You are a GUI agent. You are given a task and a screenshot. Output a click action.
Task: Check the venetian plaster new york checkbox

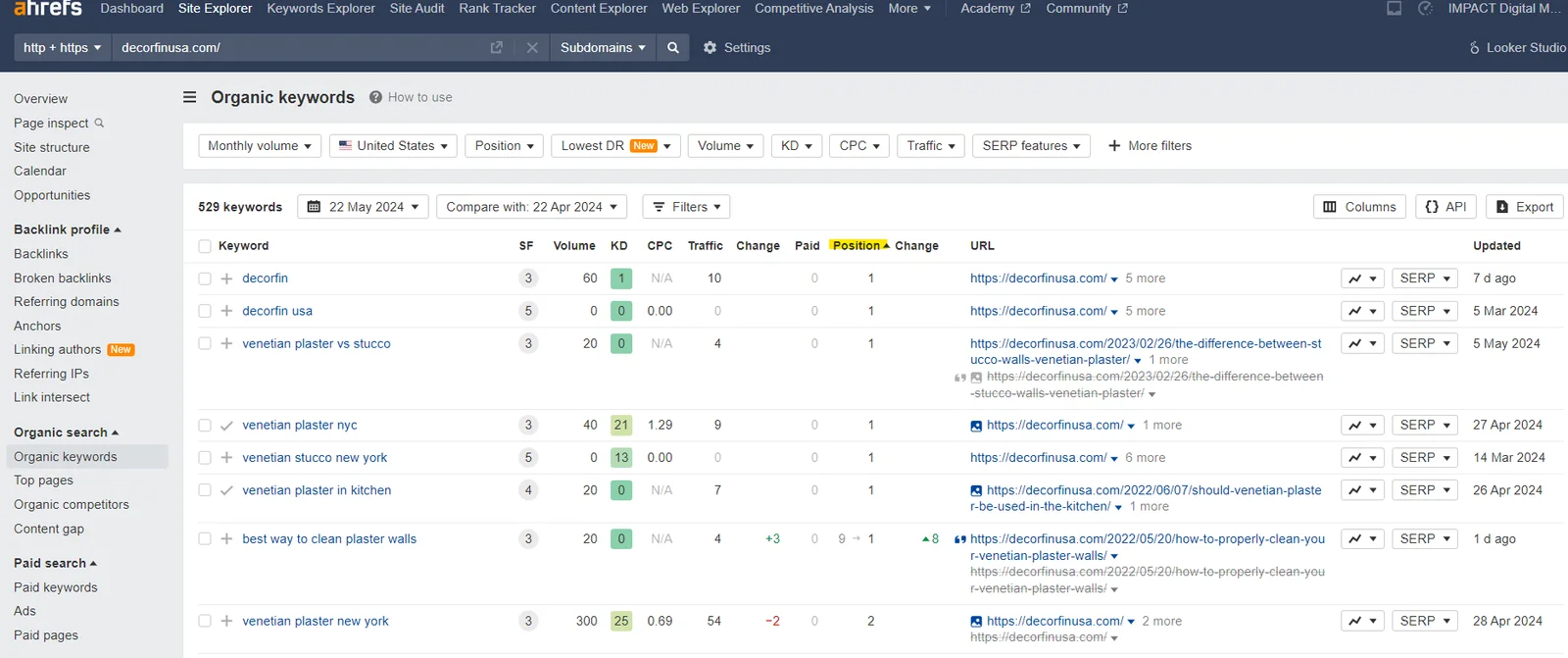pyautogui.click(x=205, y=621)
